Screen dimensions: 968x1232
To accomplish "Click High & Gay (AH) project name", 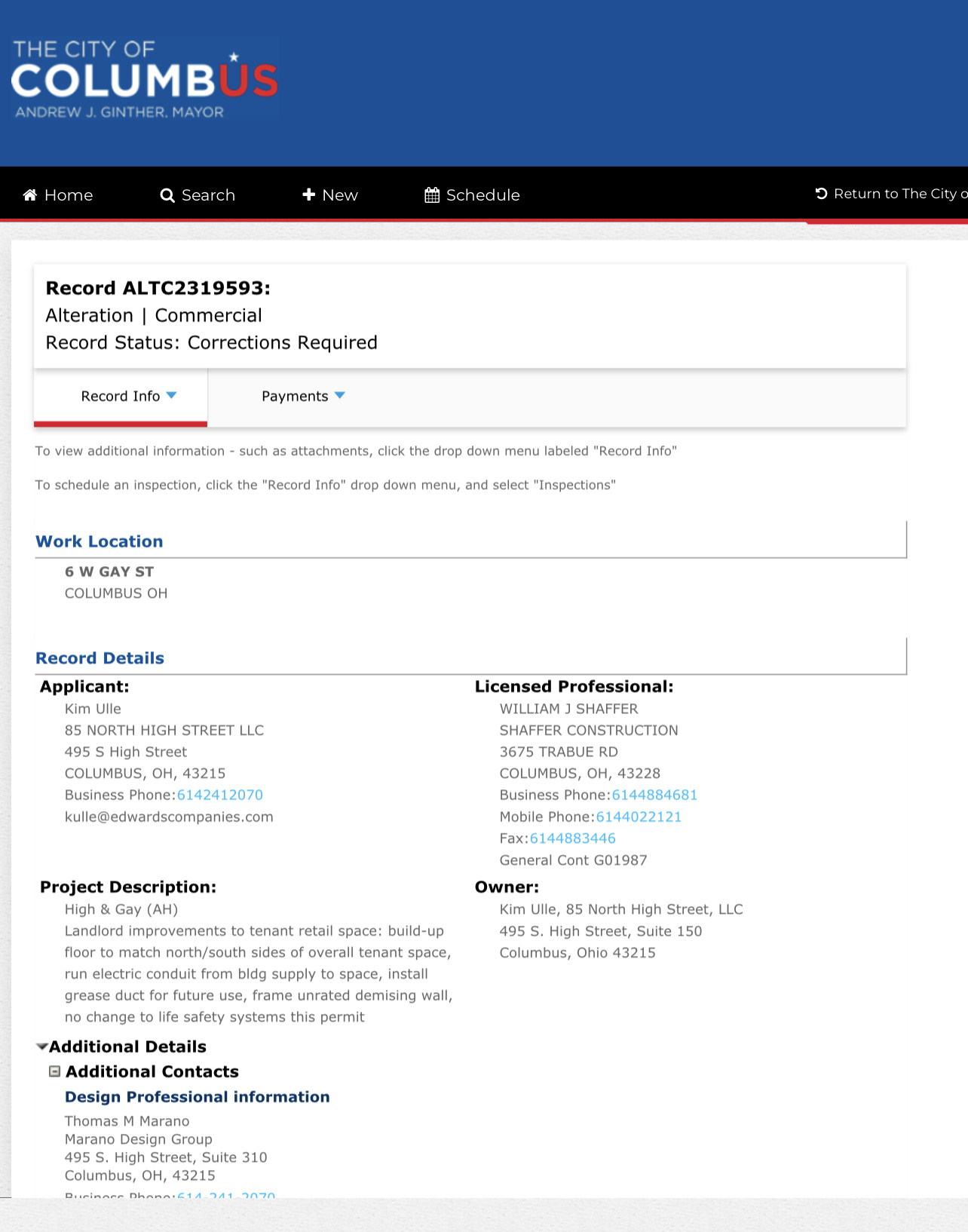I will point(121,909).
